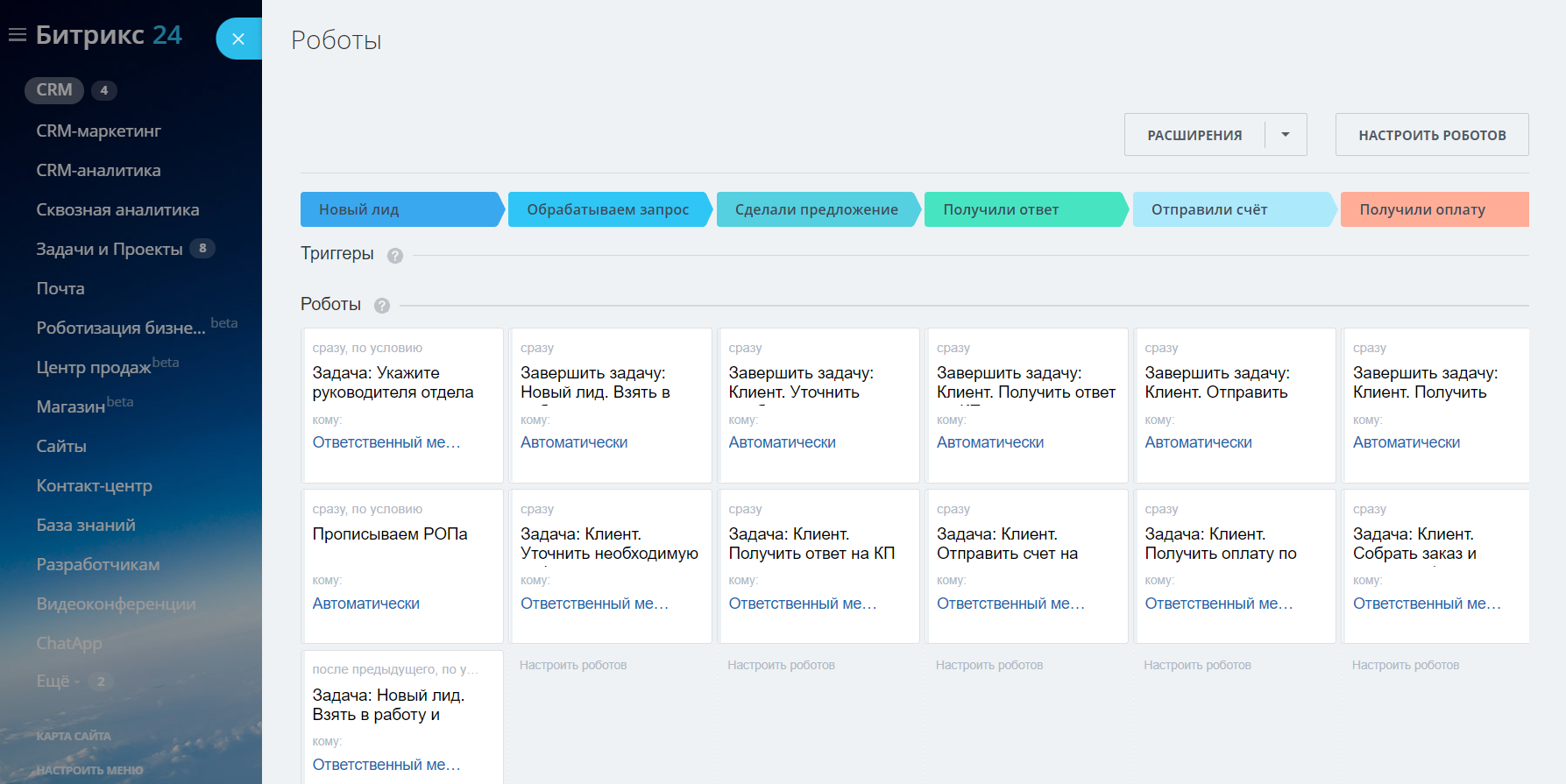Click the Расширения button

(x=1194, y=135)
